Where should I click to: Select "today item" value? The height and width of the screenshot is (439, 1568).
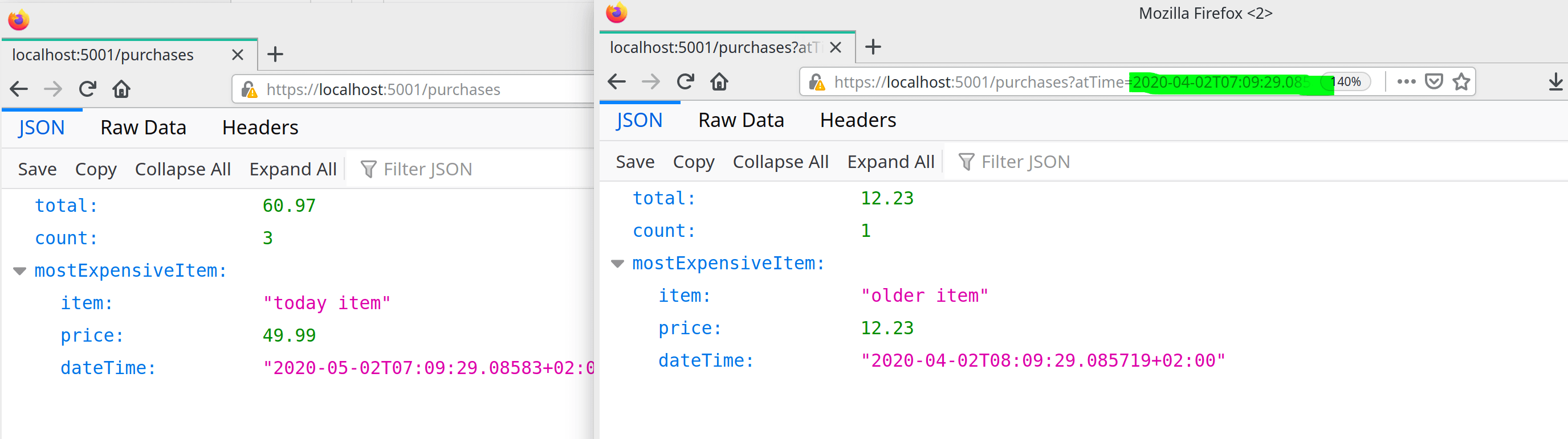click(326, 303)
